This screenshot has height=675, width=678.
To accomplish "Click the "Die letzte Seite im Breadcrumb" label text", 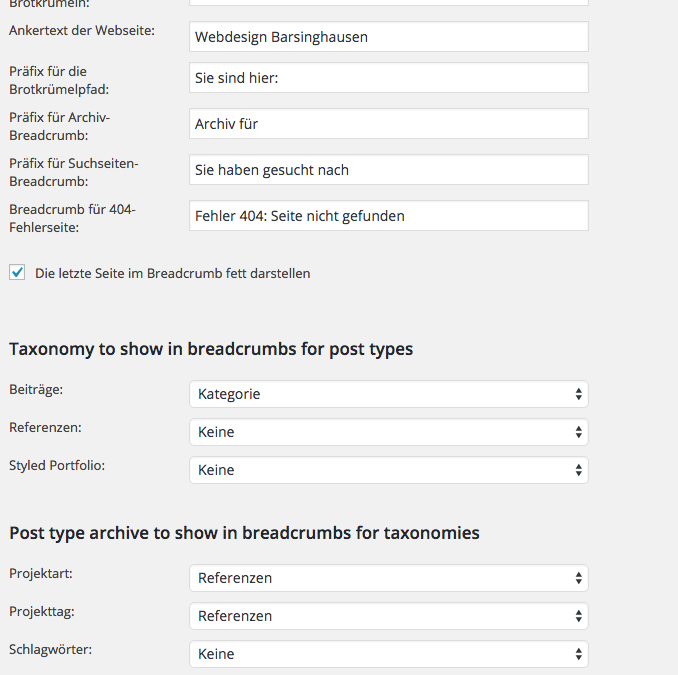I will point(172,273).
